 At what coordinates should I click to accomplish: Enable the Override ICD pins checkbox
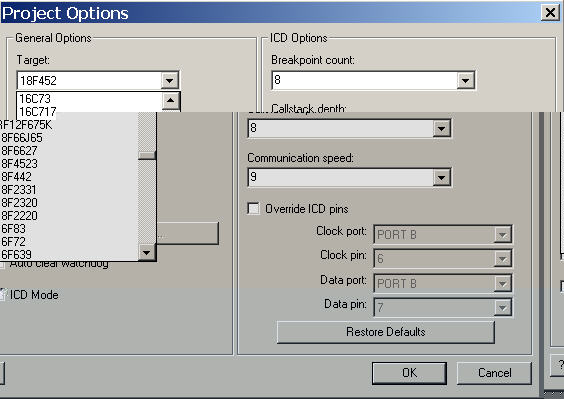(x=254, y=209)
